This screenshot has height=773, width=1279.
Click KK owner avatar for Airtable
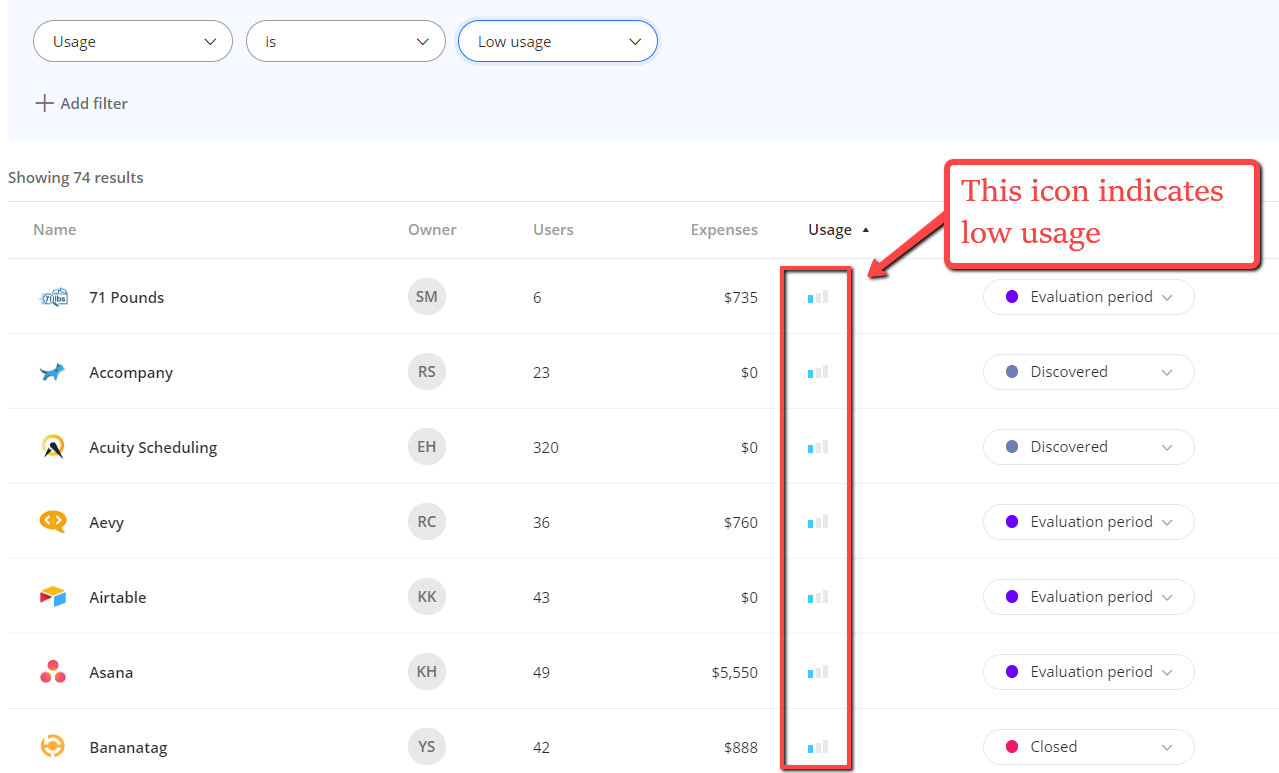tap(427, 597)
